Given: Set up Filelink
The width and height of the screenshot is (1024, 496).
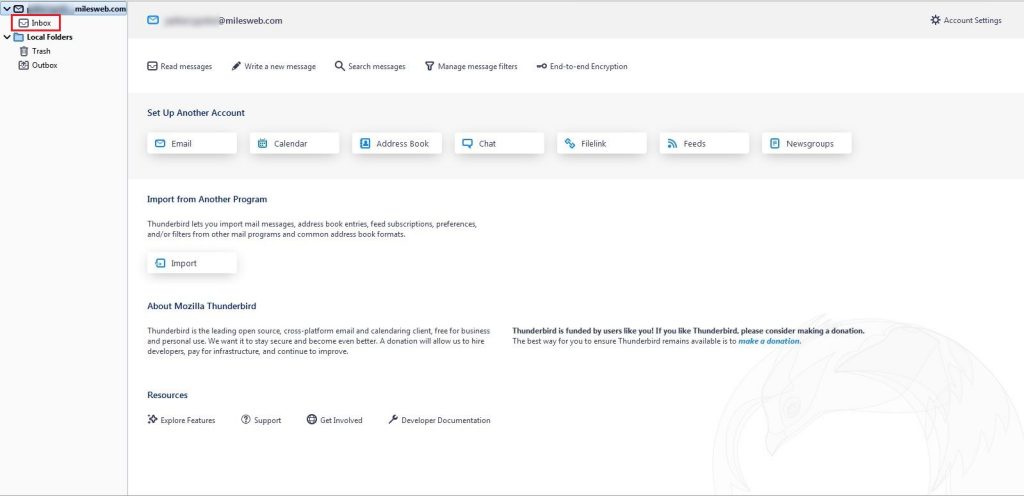Looking at the screenshot, I should point(602,144).
